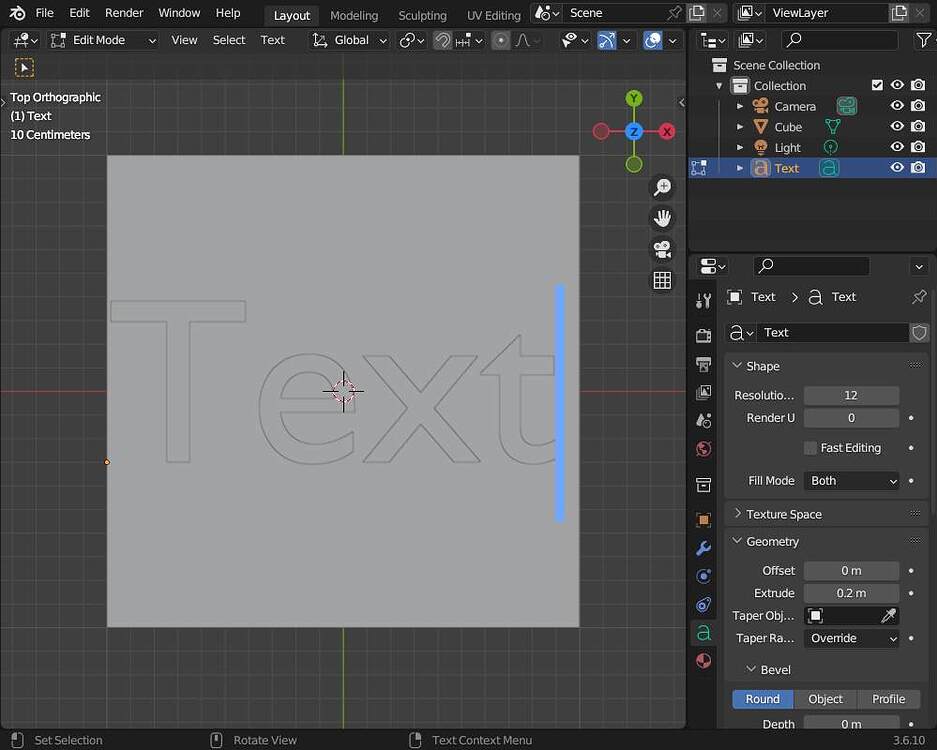Adjust the Extrude 0.2 m field
This screenshot has height=750, width=937.
[x=852, y=593]
